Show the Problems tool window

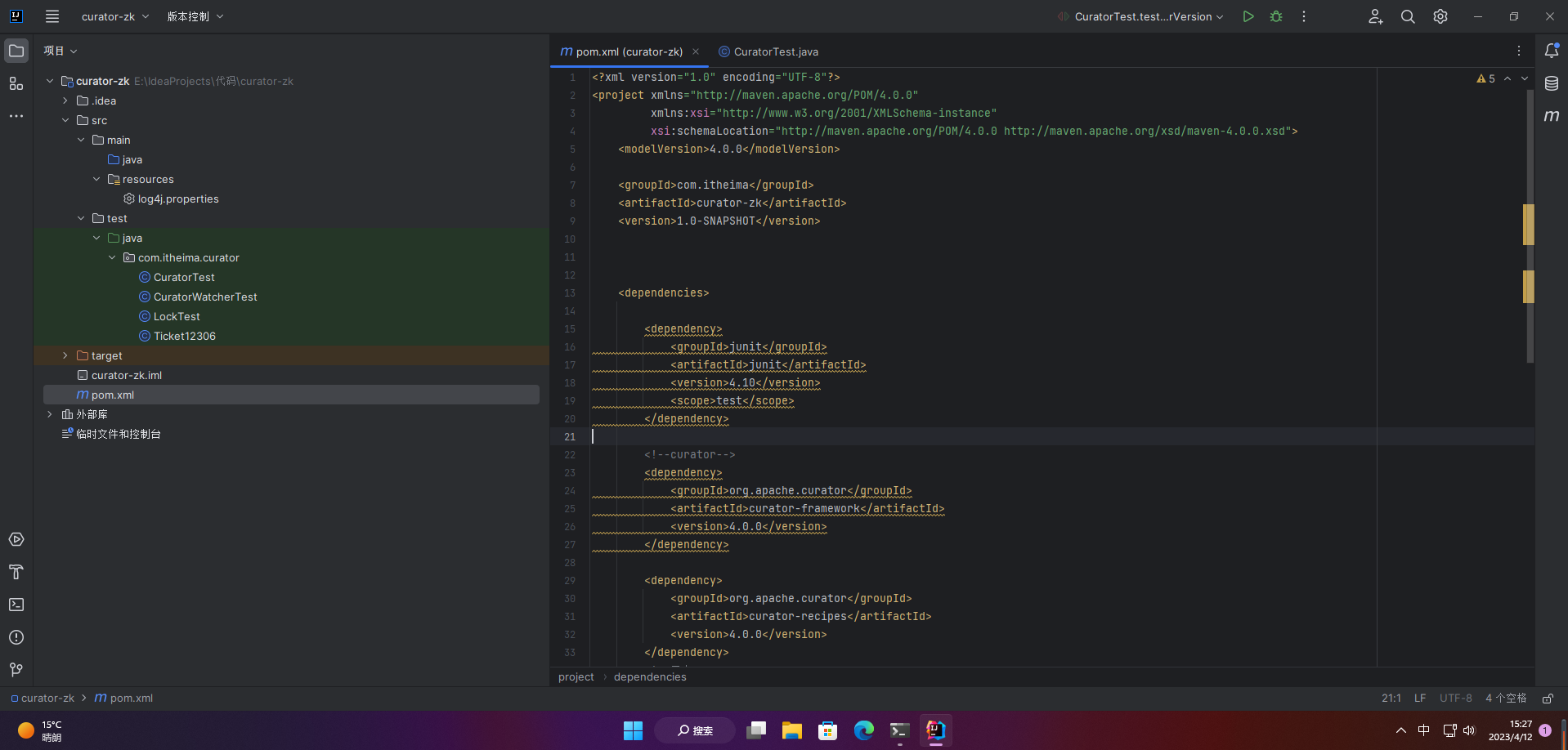16,637
